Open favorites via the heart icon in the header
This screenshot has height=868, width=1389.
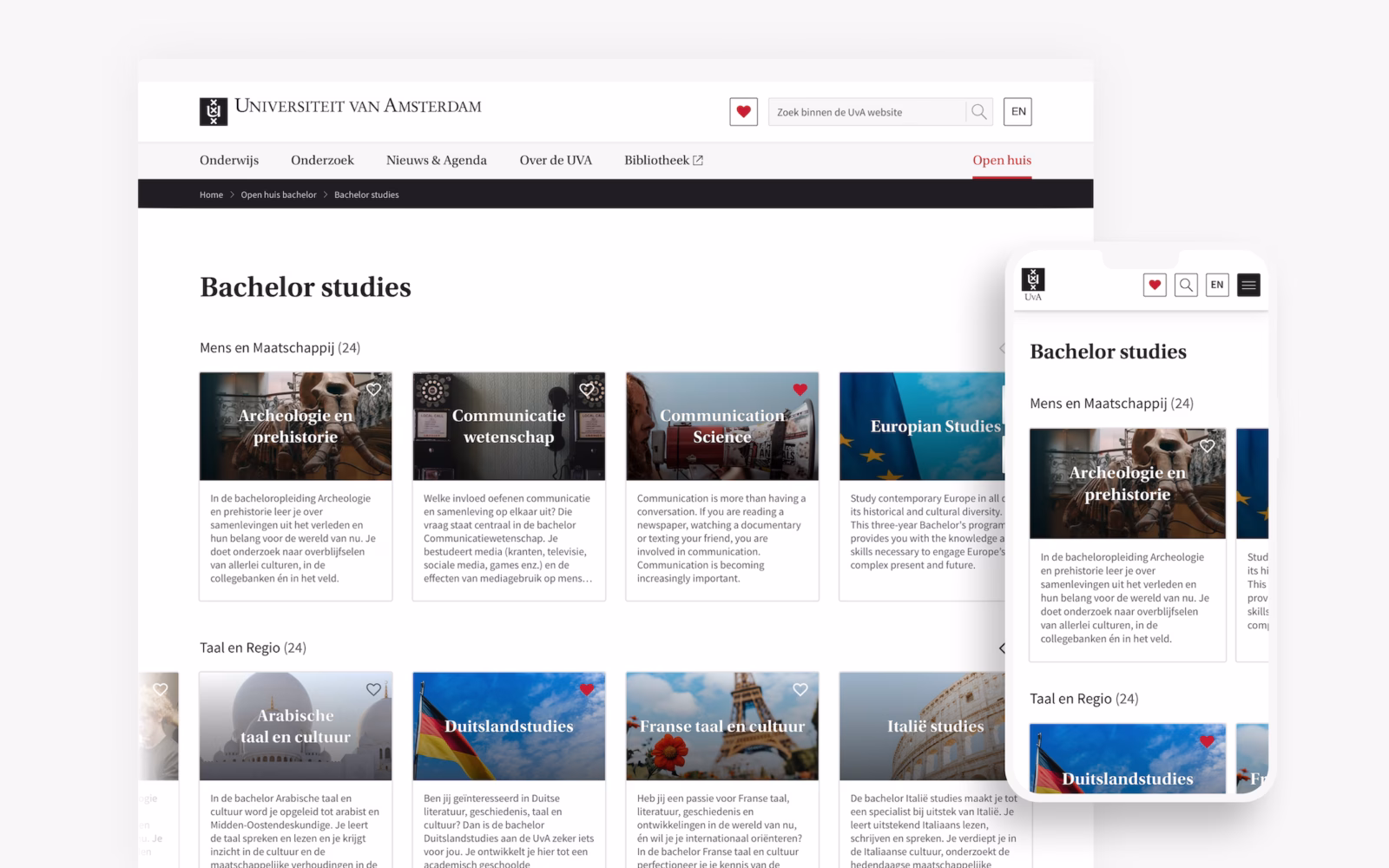tap(743, 111)
